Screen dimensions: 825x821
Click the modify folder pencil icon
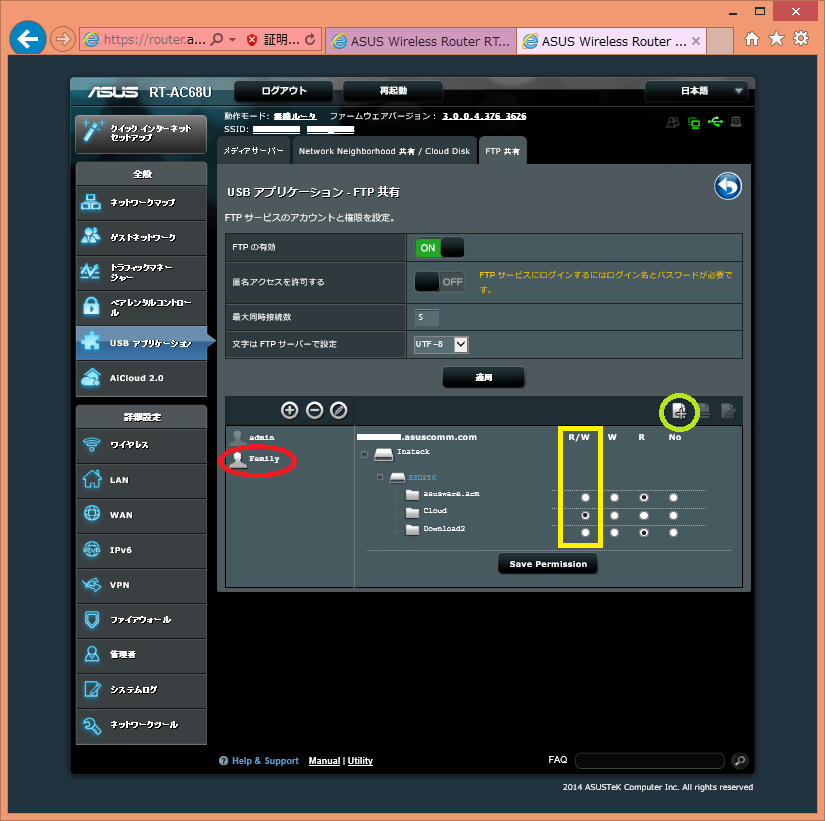click(x=728, y=410)
